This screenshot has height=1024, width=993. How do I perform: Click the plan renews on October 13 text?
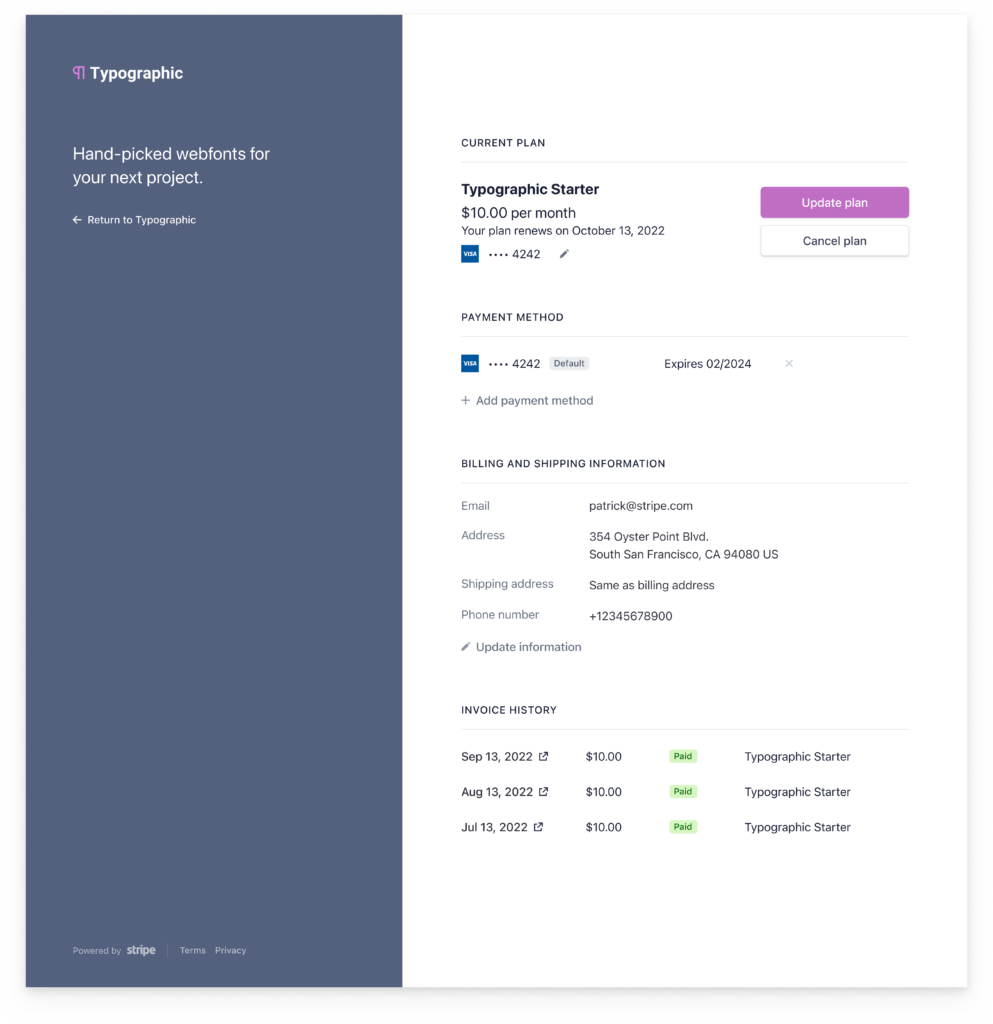[563, 231]
